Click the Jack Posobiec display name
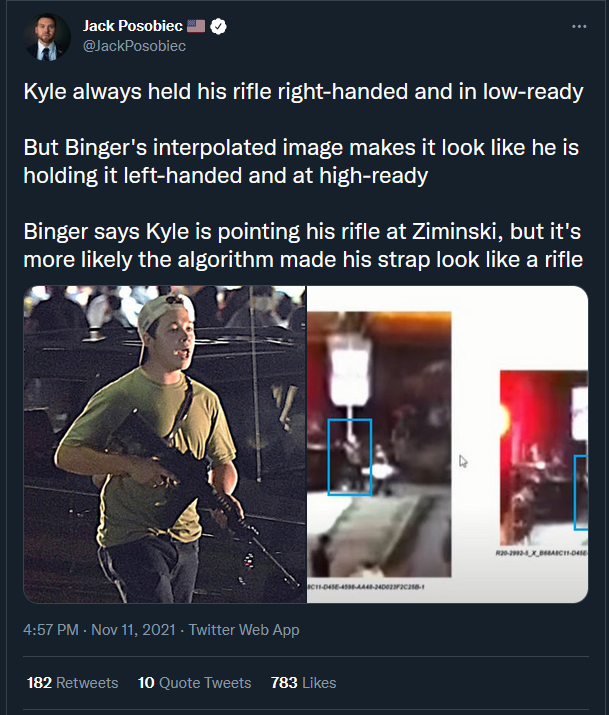609x715 pixels. point(133,26)
